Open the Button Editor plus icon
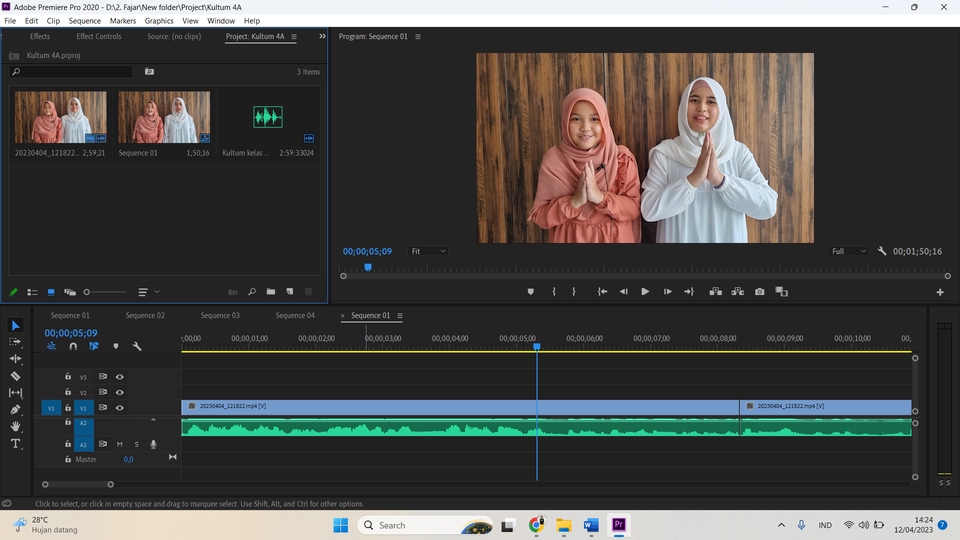Viewport: 960px width, 540px height. coord(940,292)
